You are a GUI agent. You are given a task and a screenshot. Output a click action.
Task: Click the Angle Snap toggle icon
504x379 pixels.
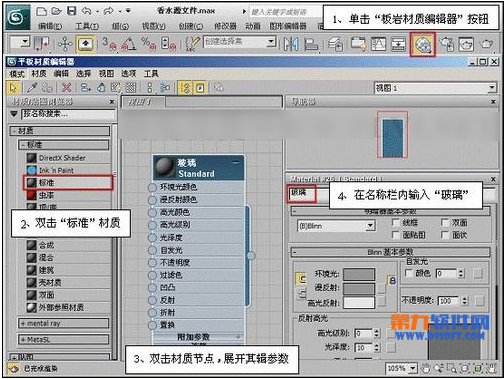click(129, 44)
